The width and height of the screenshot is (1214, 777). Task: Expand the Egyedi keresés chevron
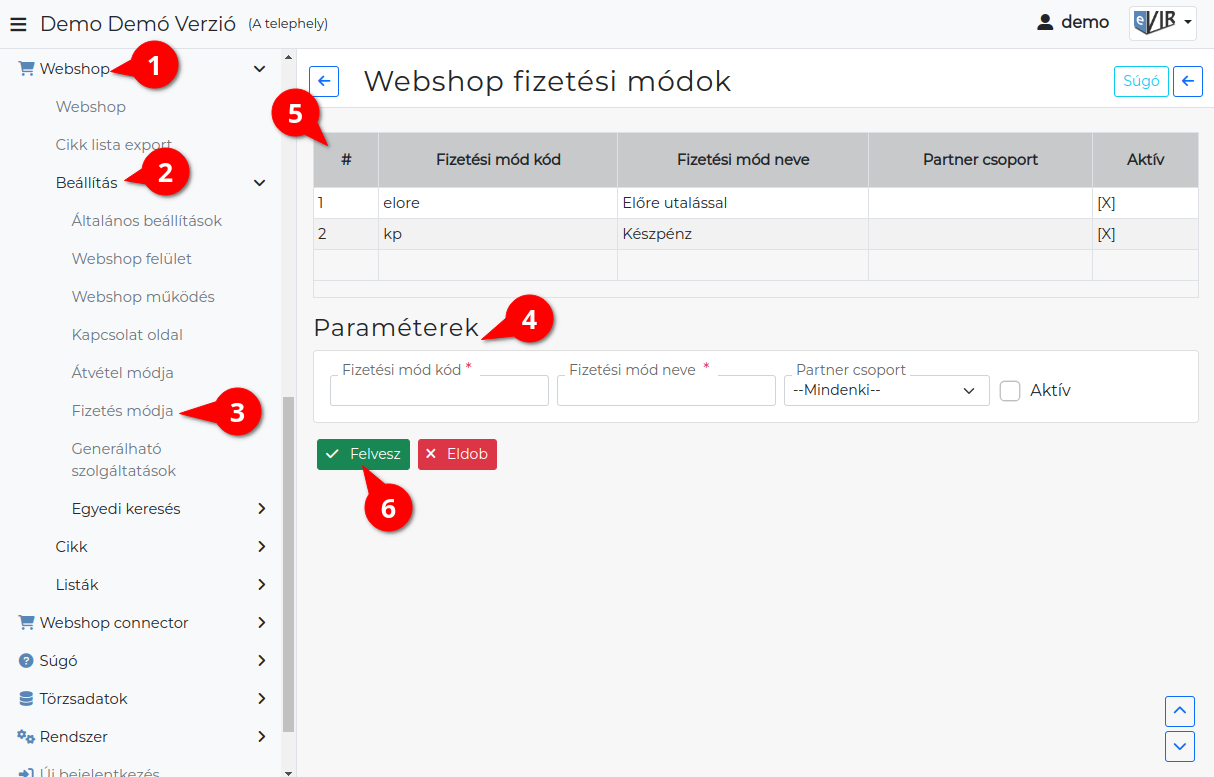[262, 509]
